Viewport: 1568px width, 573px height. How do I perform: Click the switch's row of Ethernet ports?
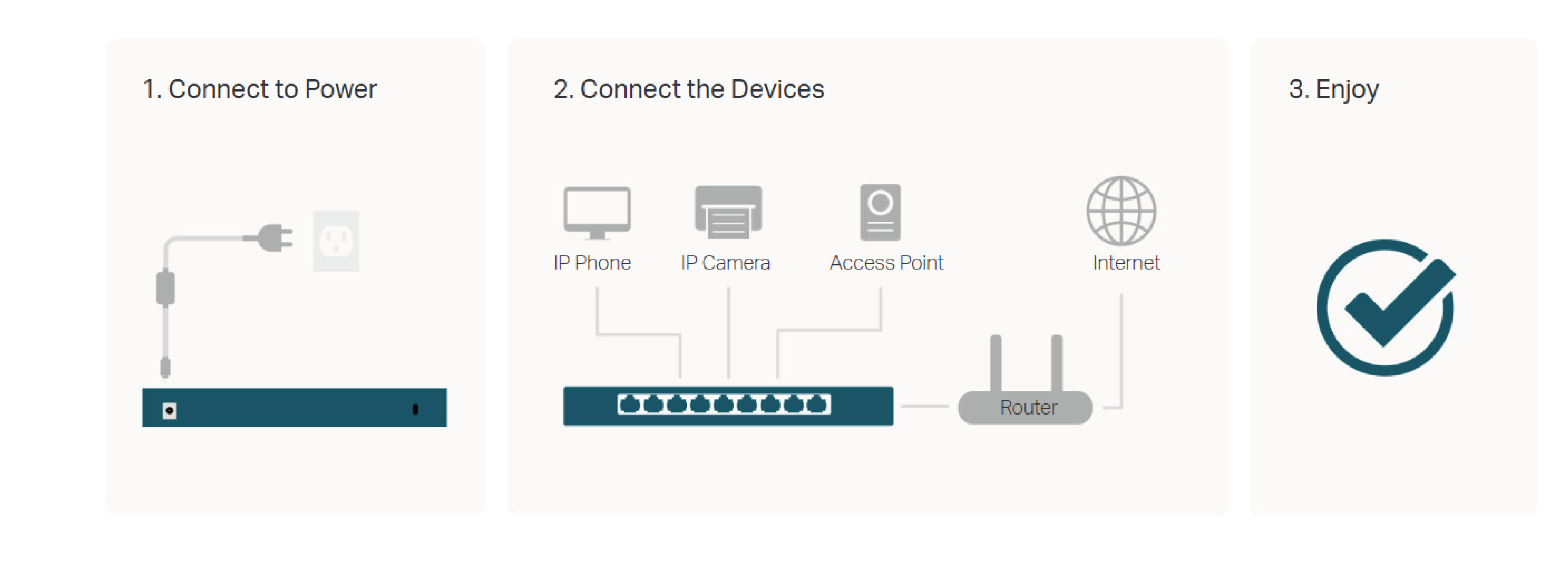[724, 404]
